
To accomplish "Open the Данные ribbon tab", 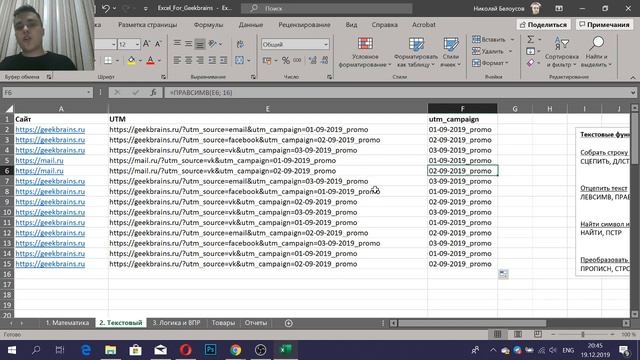I will coord(251,25).
